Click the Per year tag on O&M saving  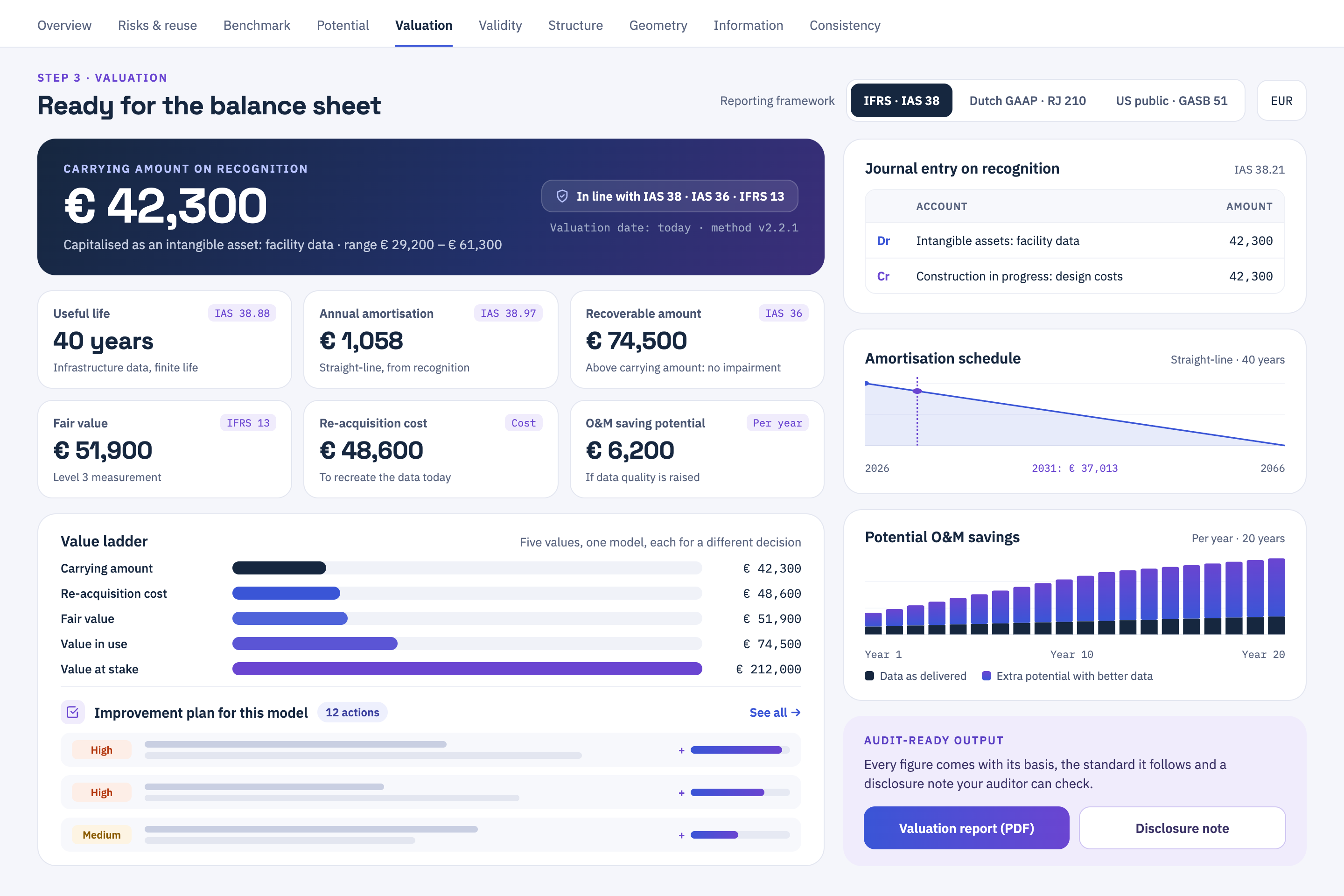click(777, 423)
